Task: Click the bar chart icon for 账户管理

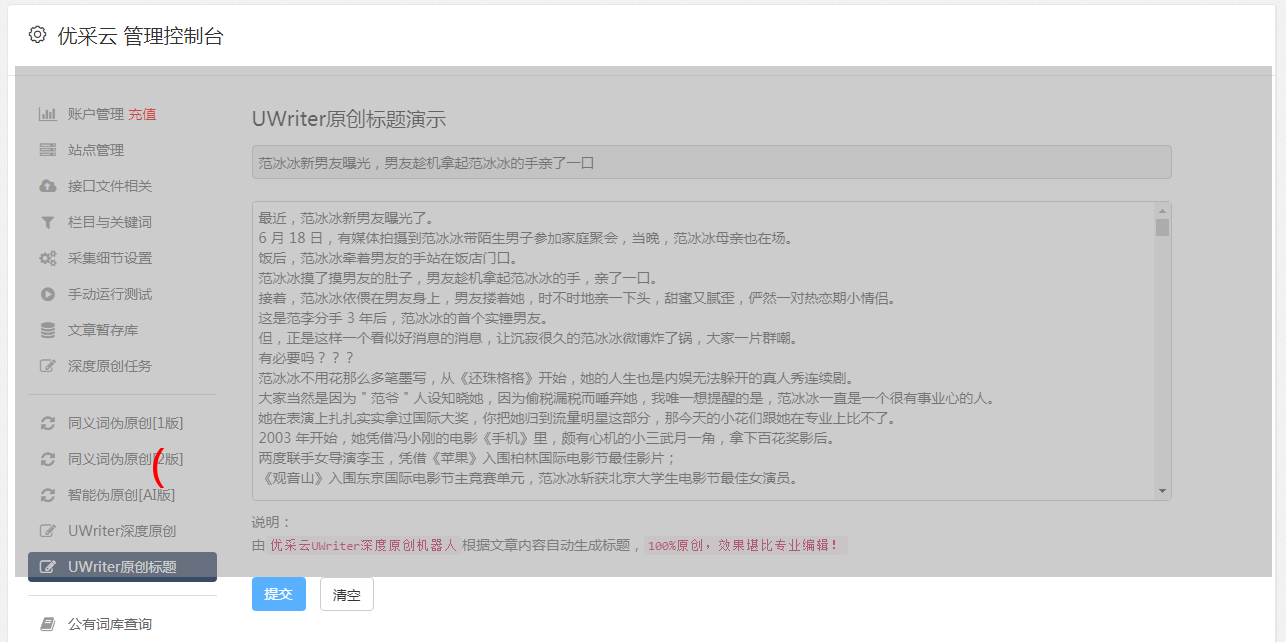Action: [47, 114]
